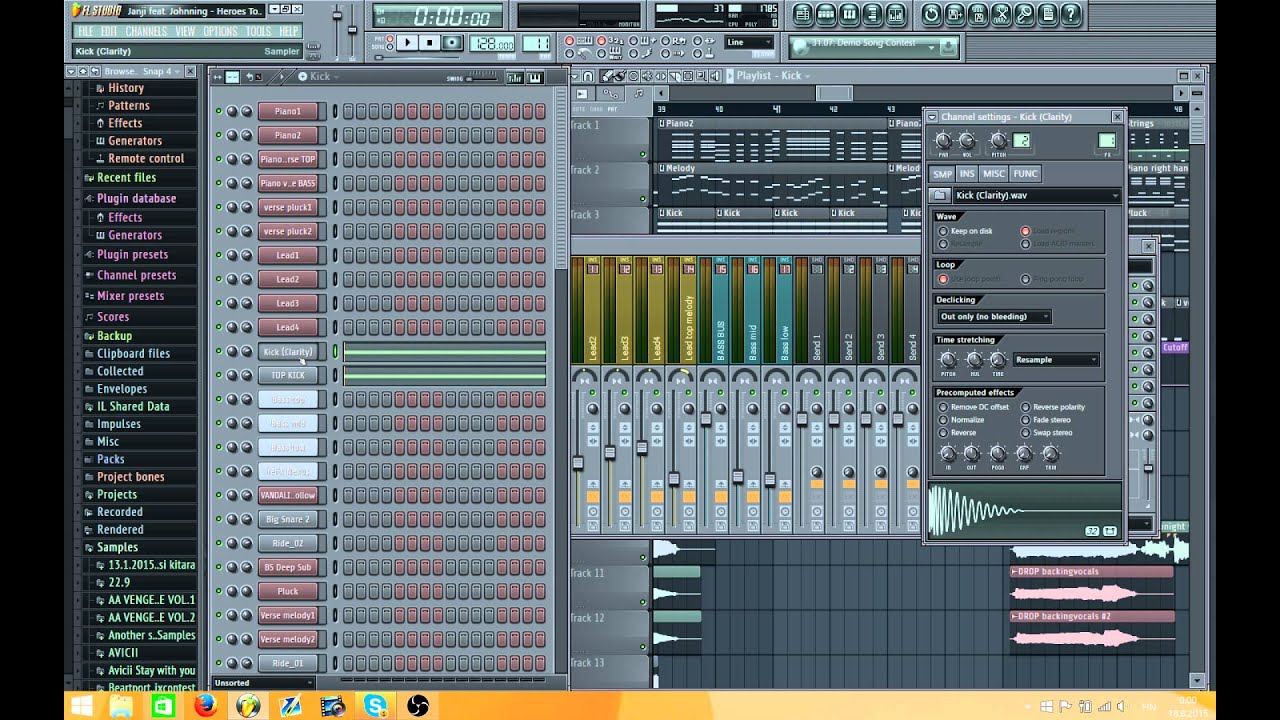Switch to the FUNC tab in Channel settings

point(1026,174)
